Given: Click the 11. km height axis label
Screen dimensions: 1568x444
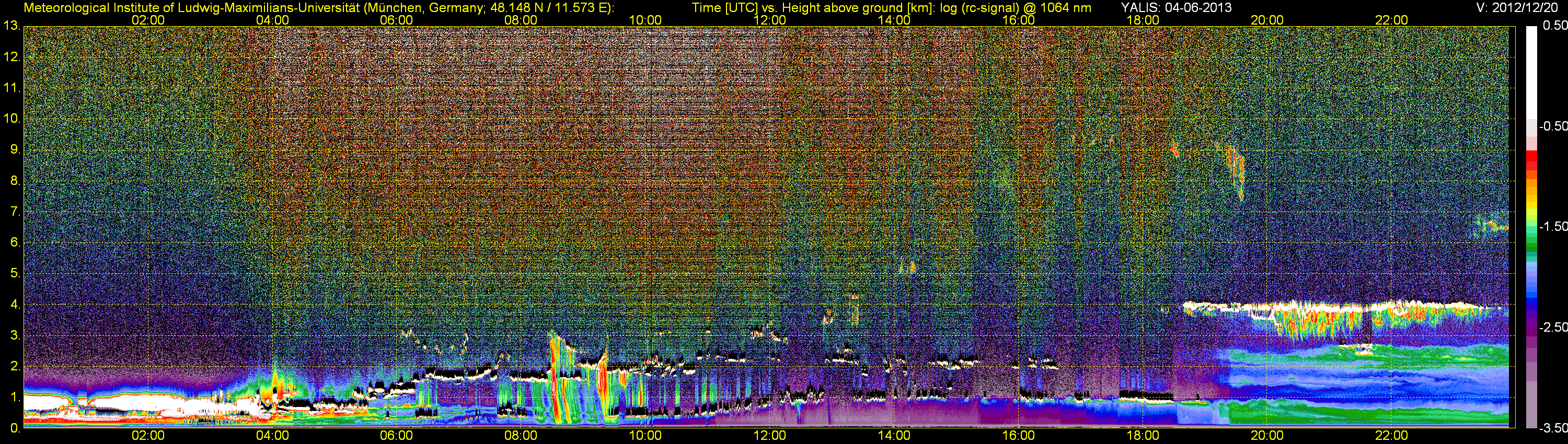Looking at the screenshot, I should click(x=11, y=88).
